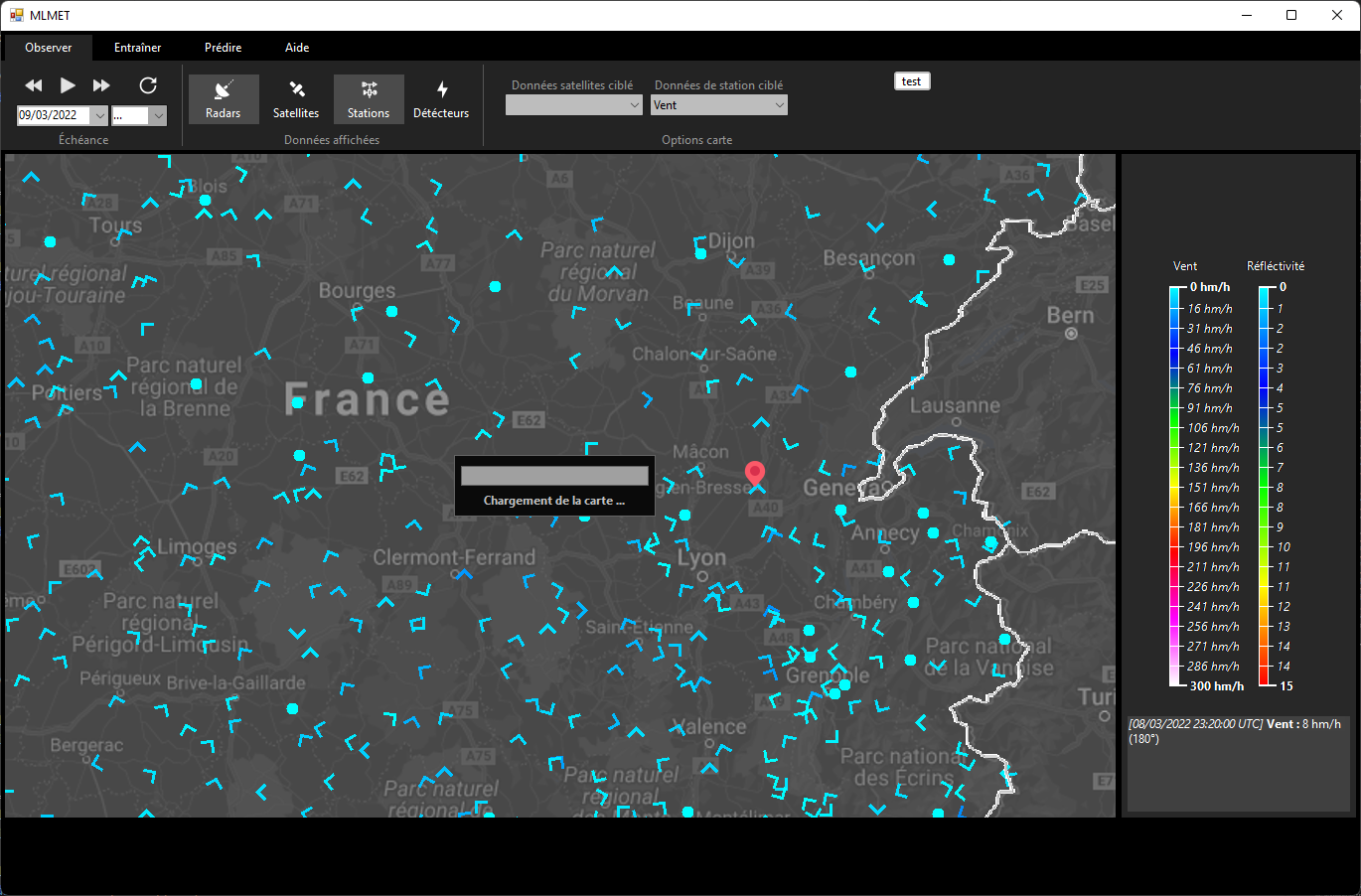Switch to the Entraîner tab
The height and width of the screenshot is (896, 1361).
(137, 48)
